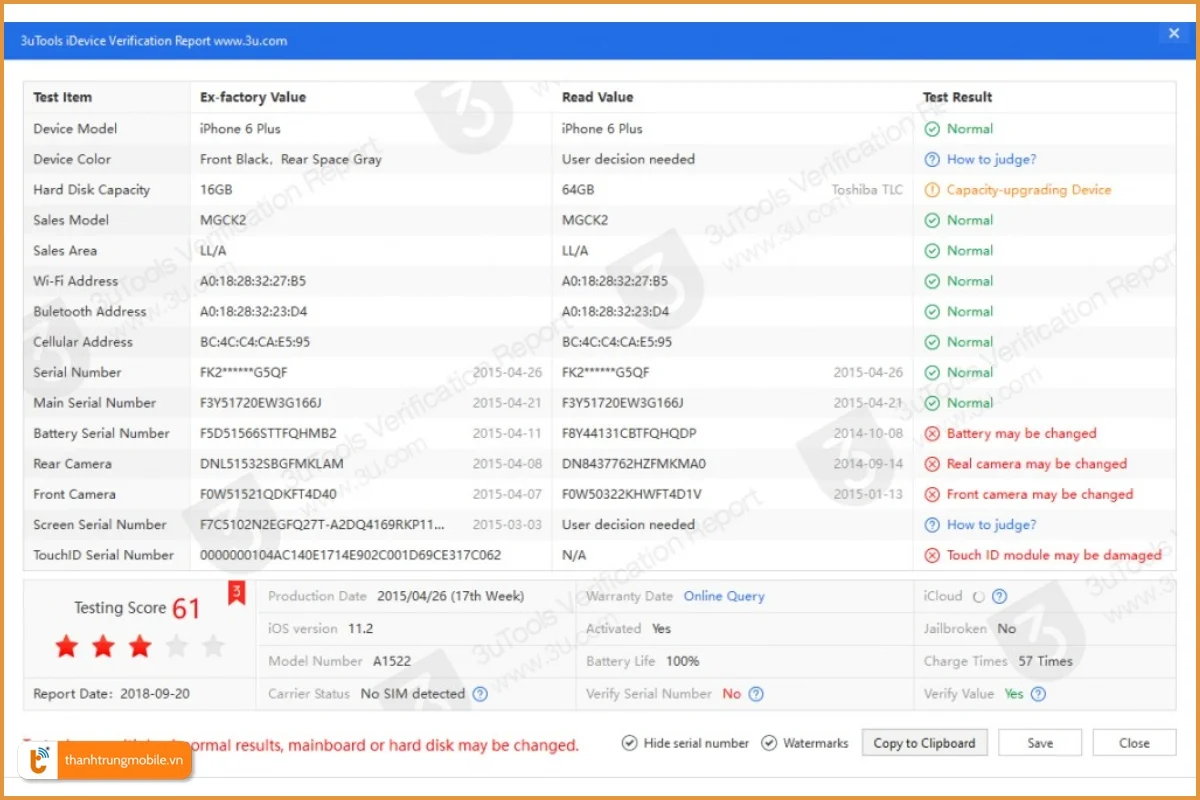The width and height of the screenshot is (1200, 800).
Task: Toggle Hide serial number option
Action: pos(629,743)
